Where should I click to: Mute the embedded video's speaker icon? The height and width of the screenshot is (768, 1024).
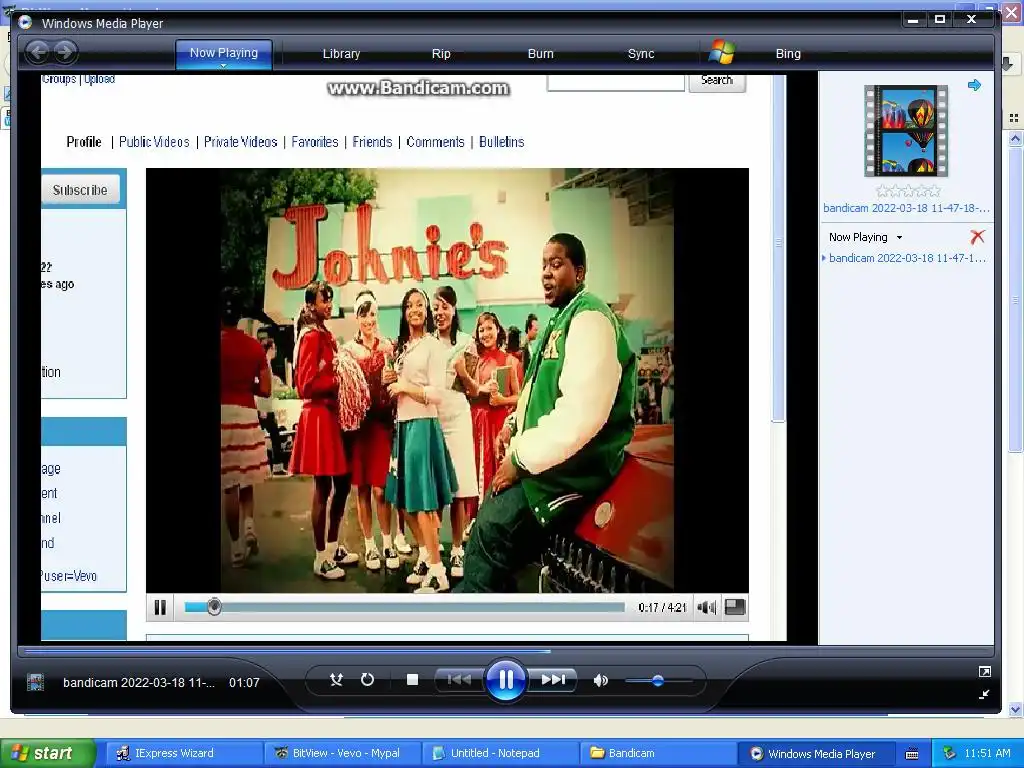707,607
